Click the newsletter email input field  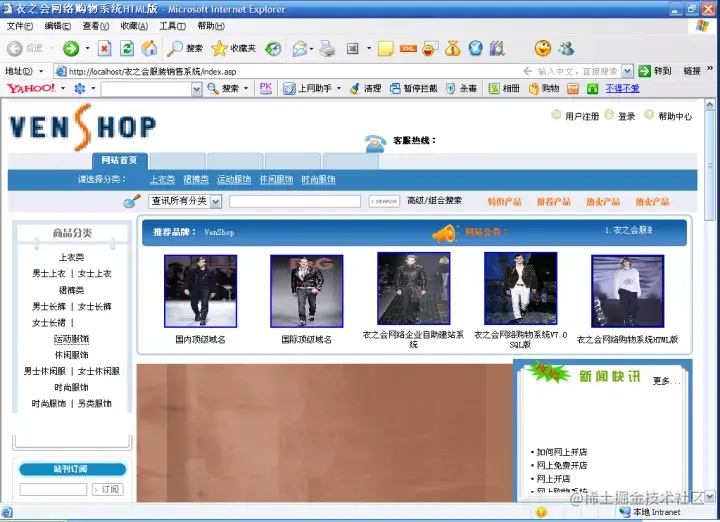53,489
